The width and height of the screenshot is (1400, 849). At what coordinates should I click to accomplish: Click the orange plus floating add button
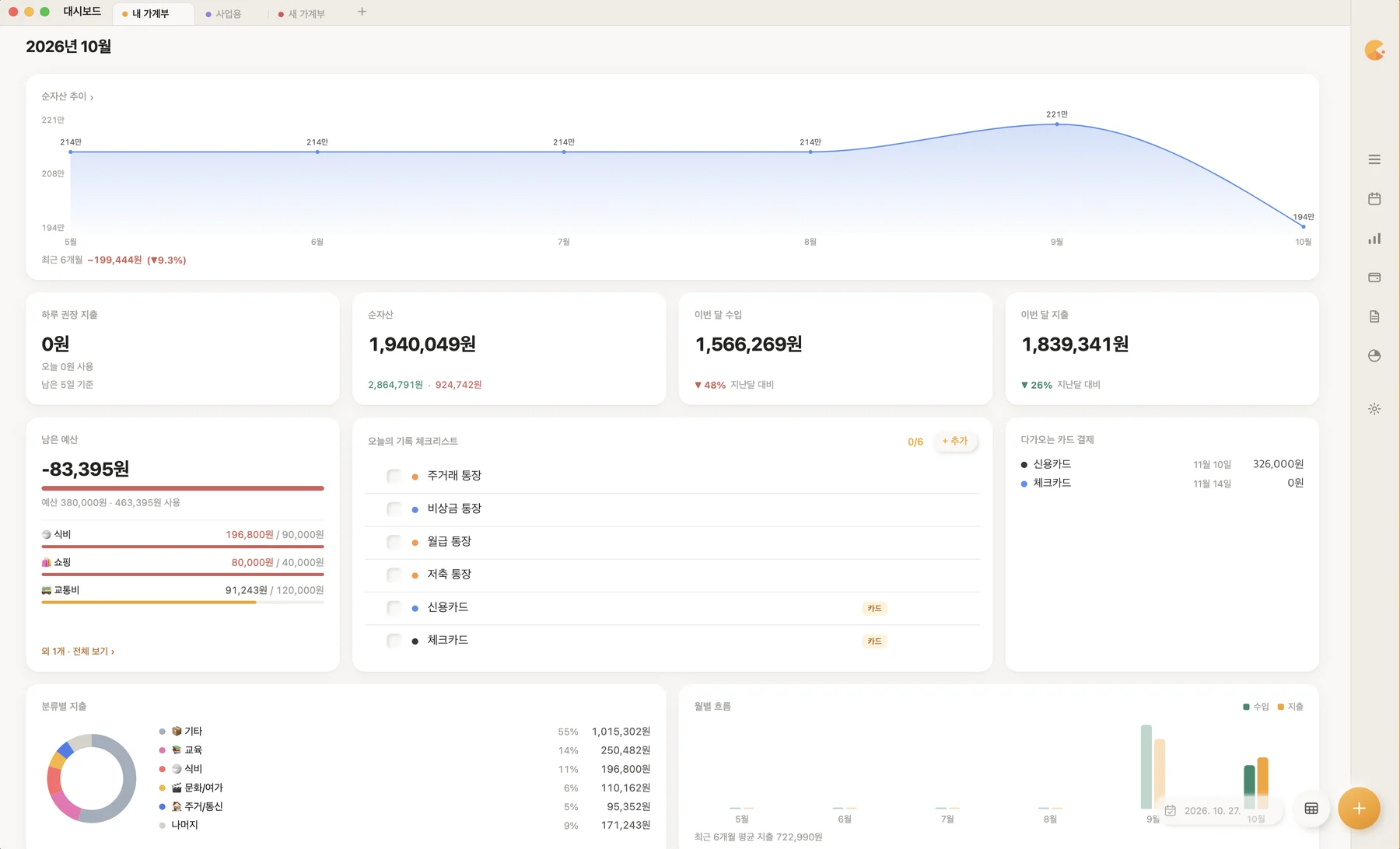(x=1359, y=809)
